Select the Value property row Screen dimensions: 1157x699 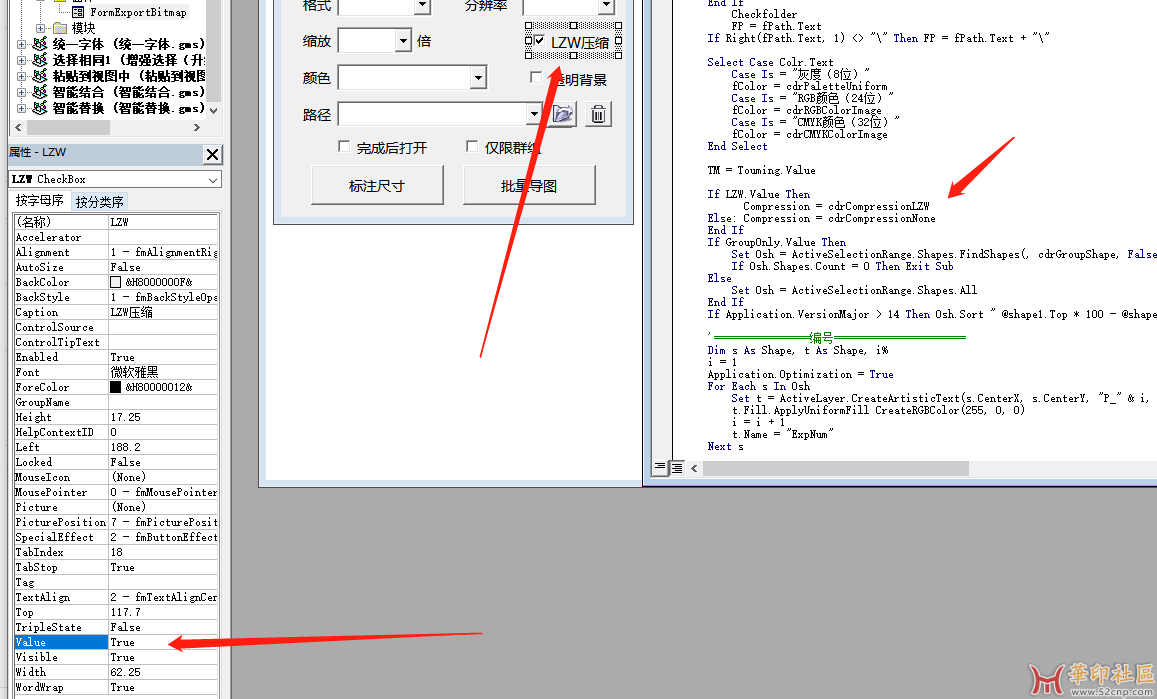pyautogui.click(x=60, y=642)
